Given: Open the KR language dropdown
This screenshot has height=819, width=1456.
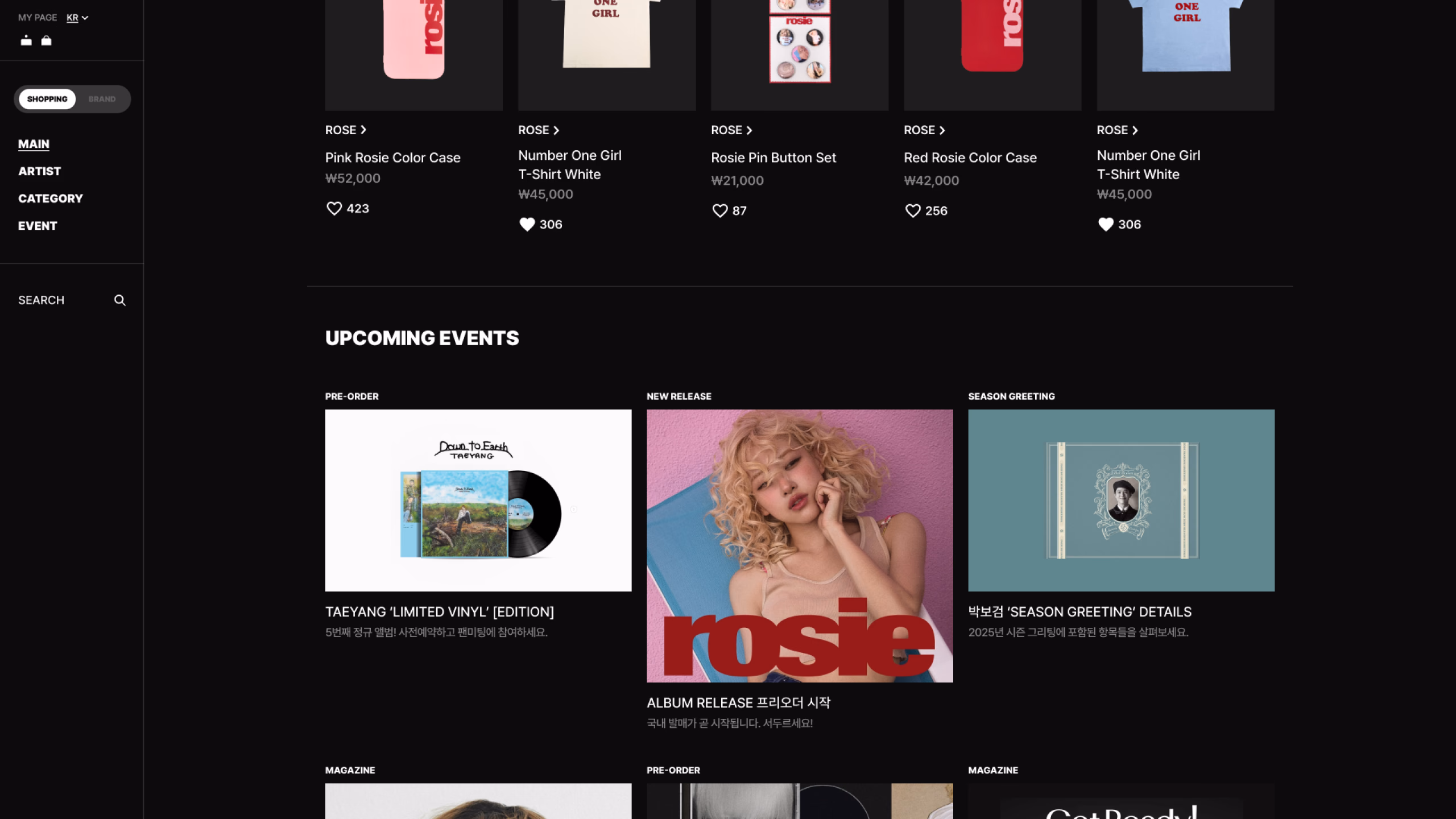Looking at the screenshot, I should click(77, 18).
